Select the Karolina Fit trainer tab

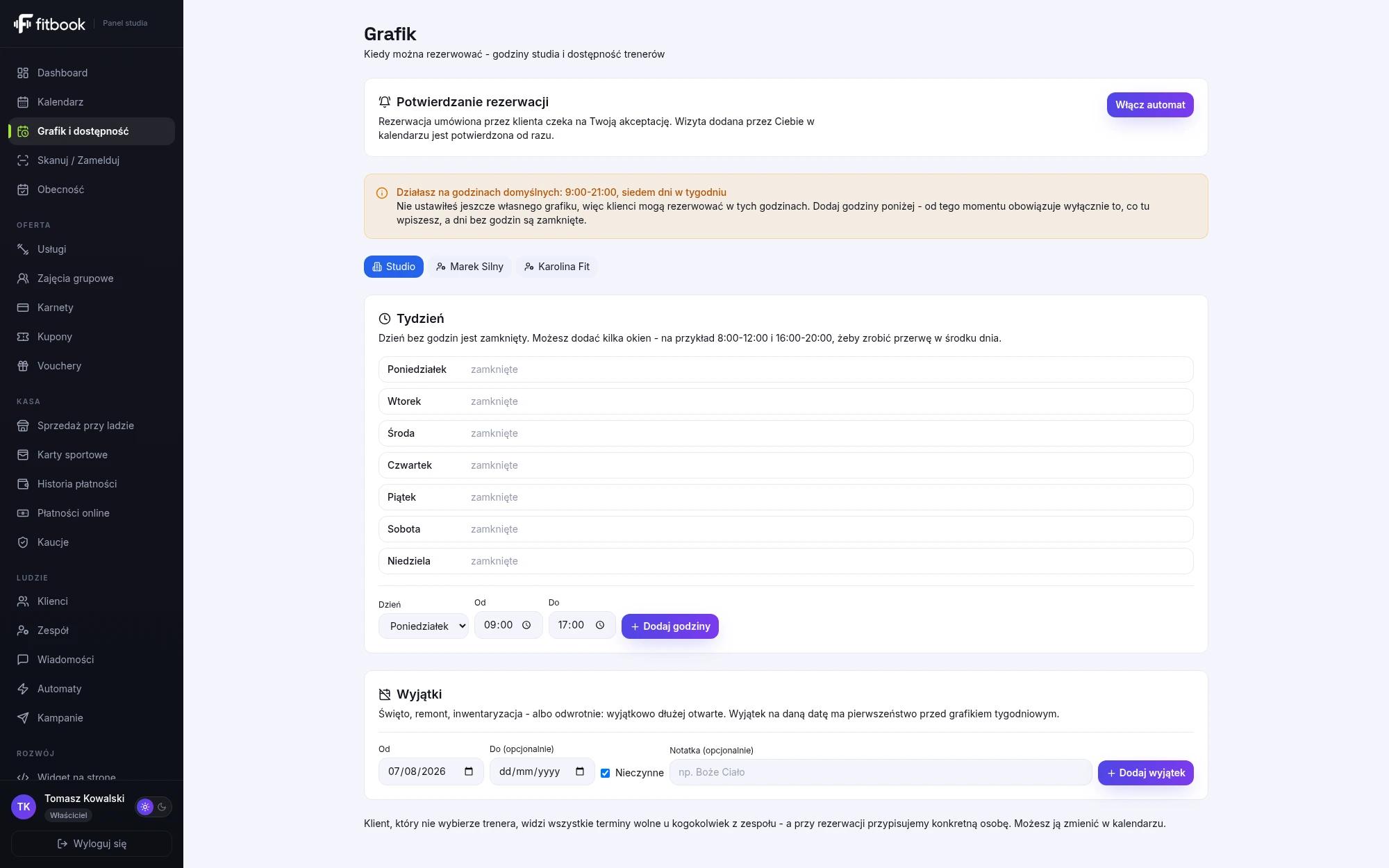[x=557, y=267]
